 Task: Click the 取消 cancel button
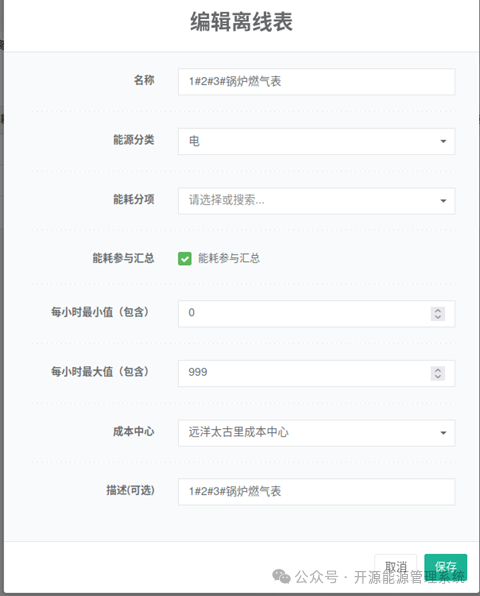(x=396, y=567)
